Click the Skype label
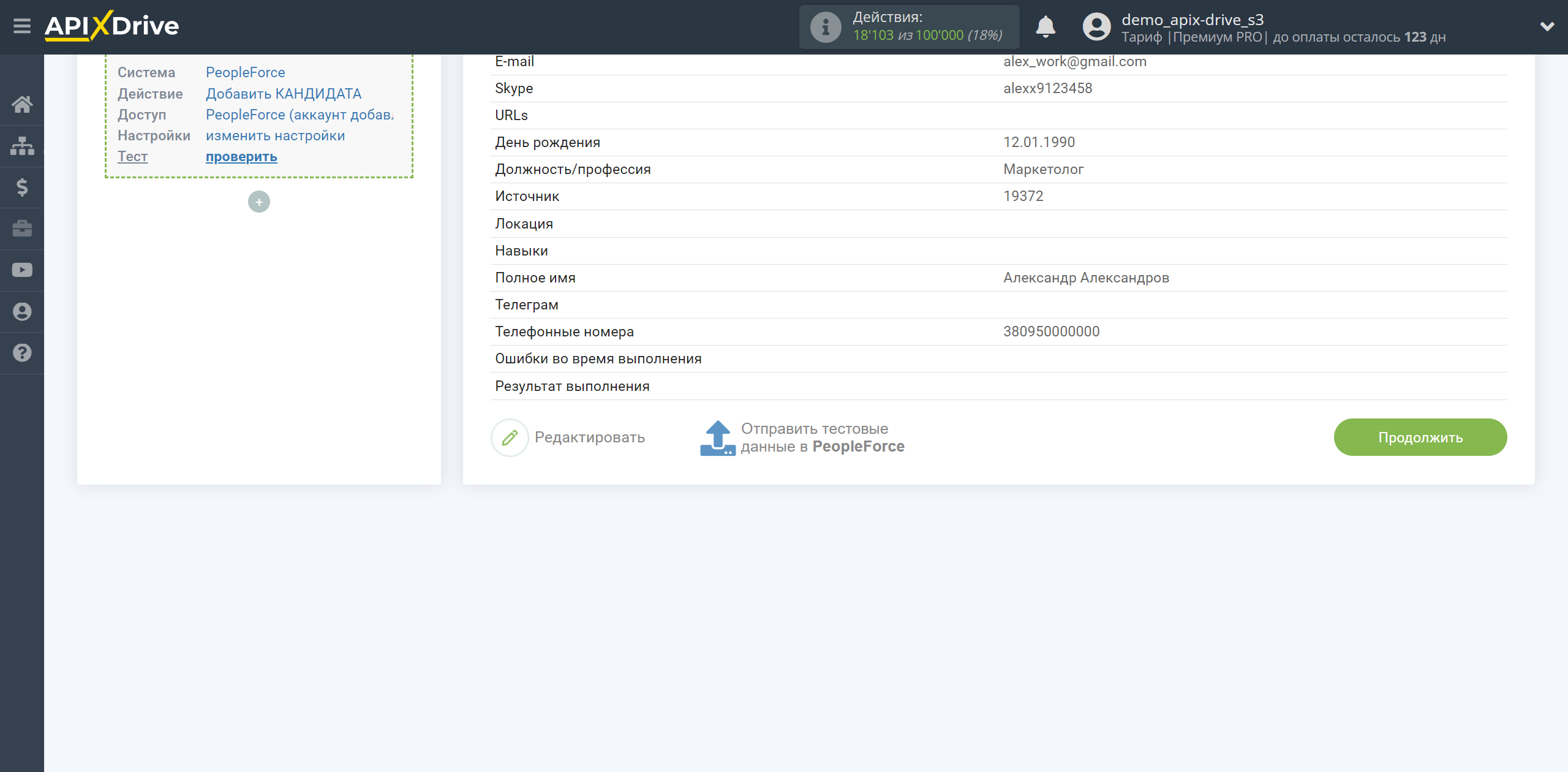The image size is (1568, 772). (x=514, y=88)
